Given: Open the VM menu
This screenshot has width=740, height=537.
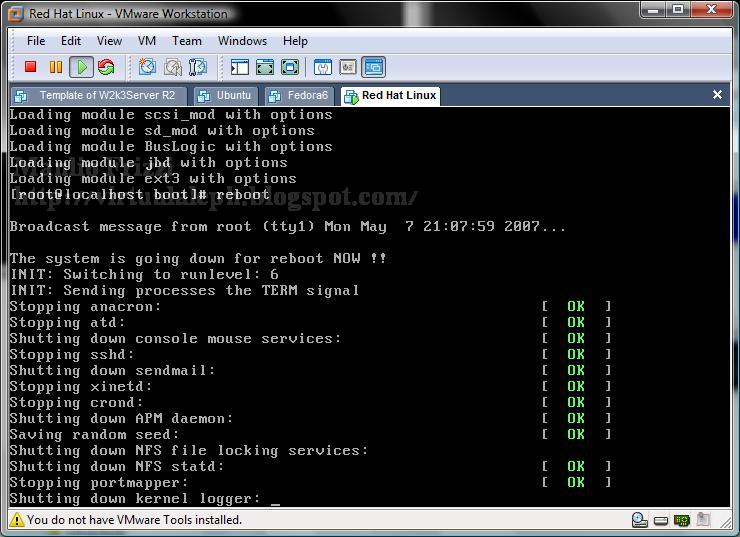Looking at the screenshot, I should (x=147, y=41).
